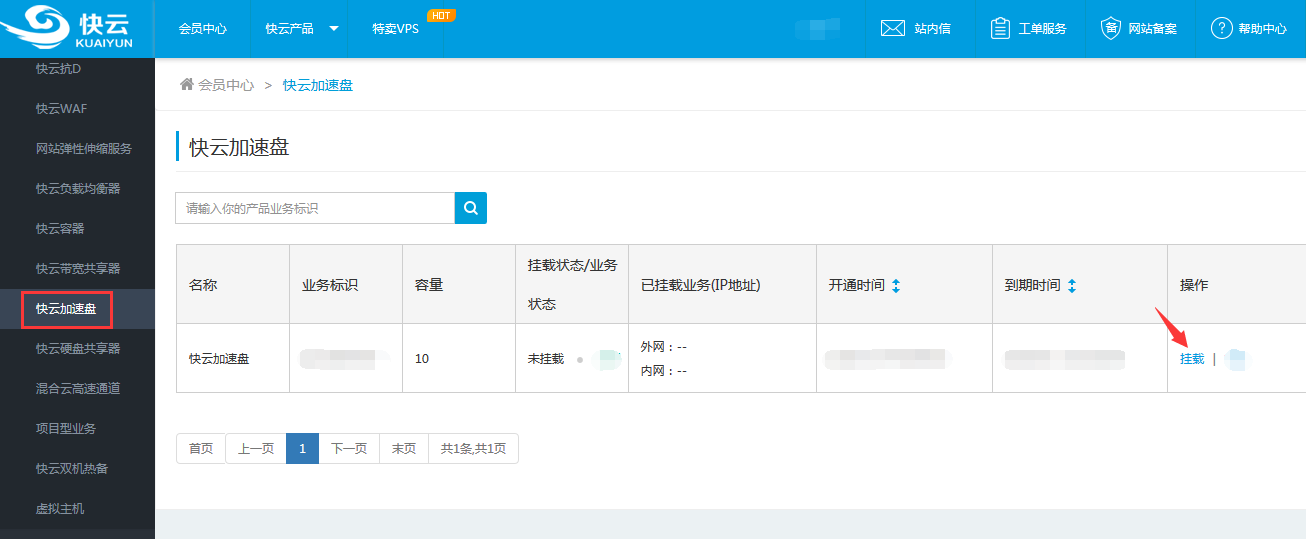
Task: Open 混合云高速通道 in the sidebar
Action: 78,389
